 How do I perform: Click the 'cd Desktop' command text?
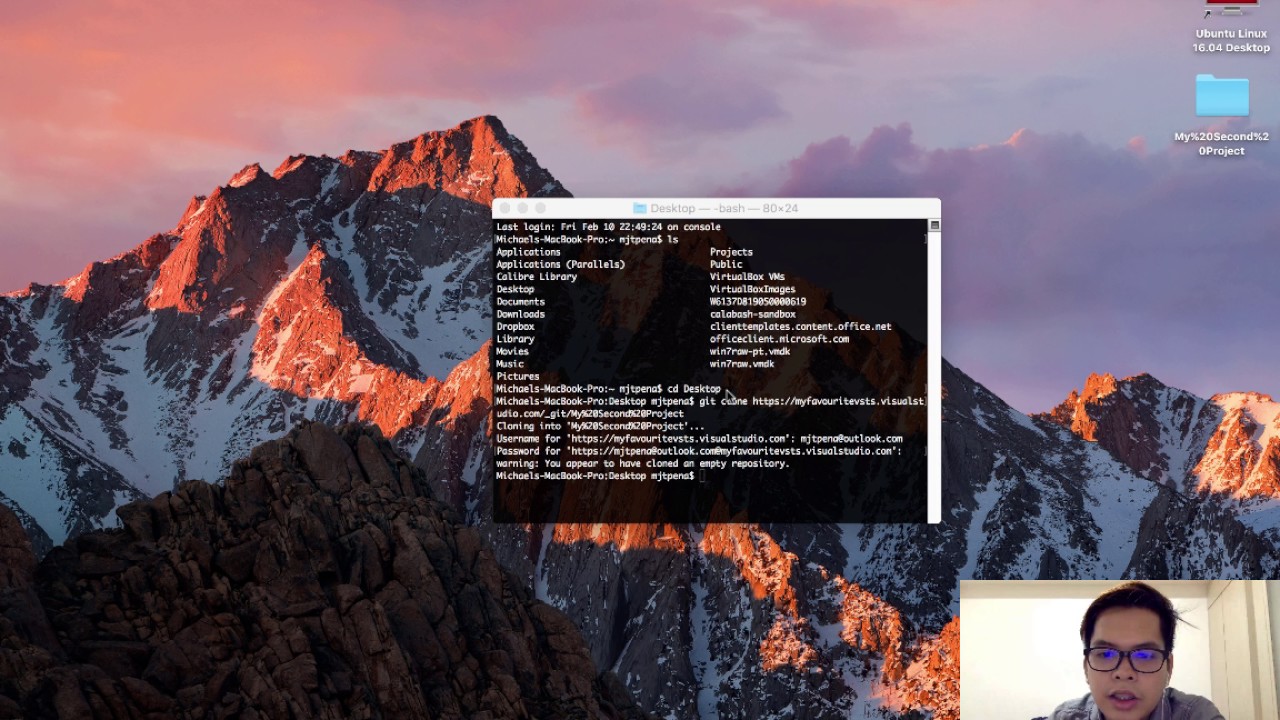click(694, 389)
